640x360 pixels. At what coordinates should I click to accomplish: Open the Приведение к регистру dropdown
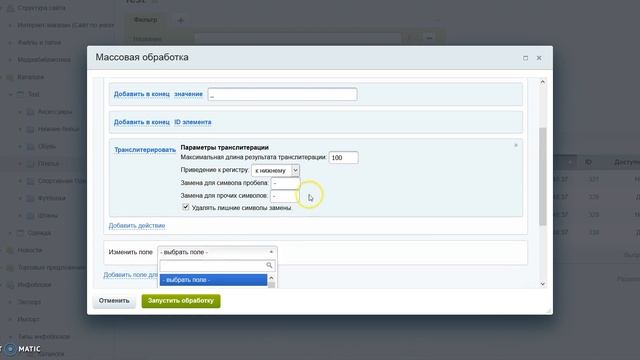click(276, 170)
